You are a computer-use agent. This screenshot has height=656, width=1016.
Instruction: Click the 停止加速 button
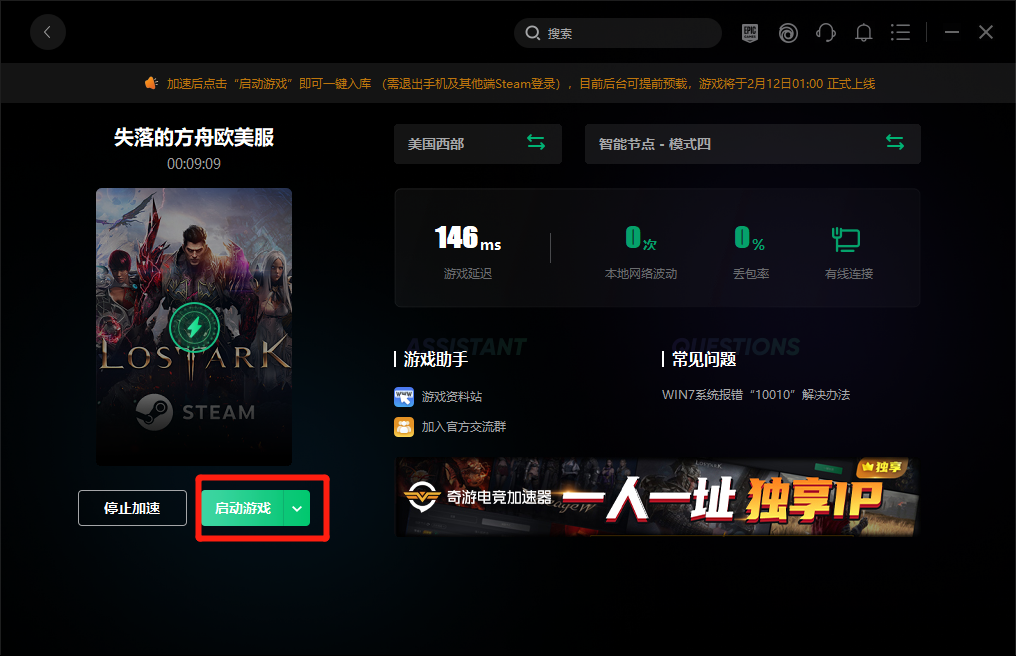(x=132, y=508)
